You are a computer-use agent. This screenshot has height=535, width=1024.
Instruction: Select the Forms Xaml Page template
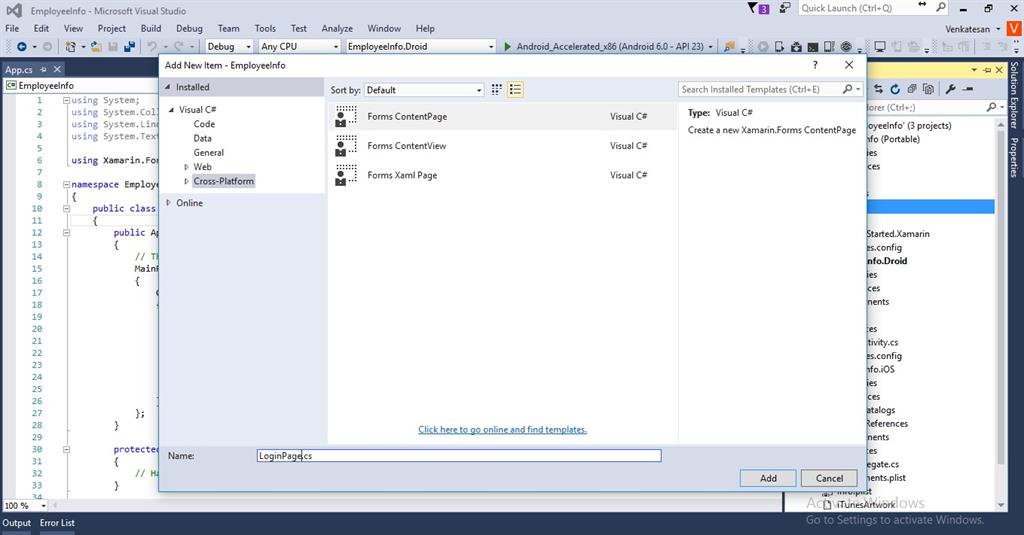503,175
